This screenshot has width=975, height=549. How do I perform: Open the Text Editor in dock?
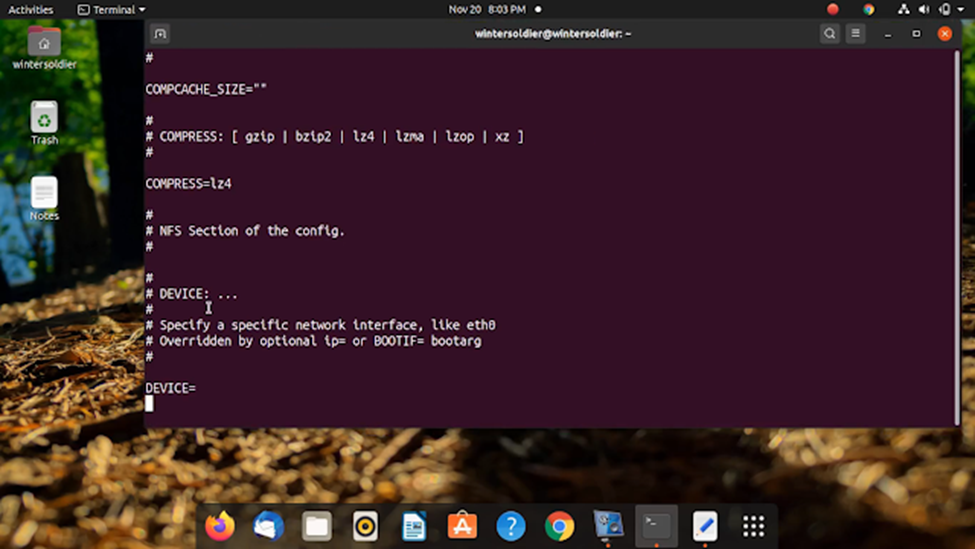click(x=705, y=525)
